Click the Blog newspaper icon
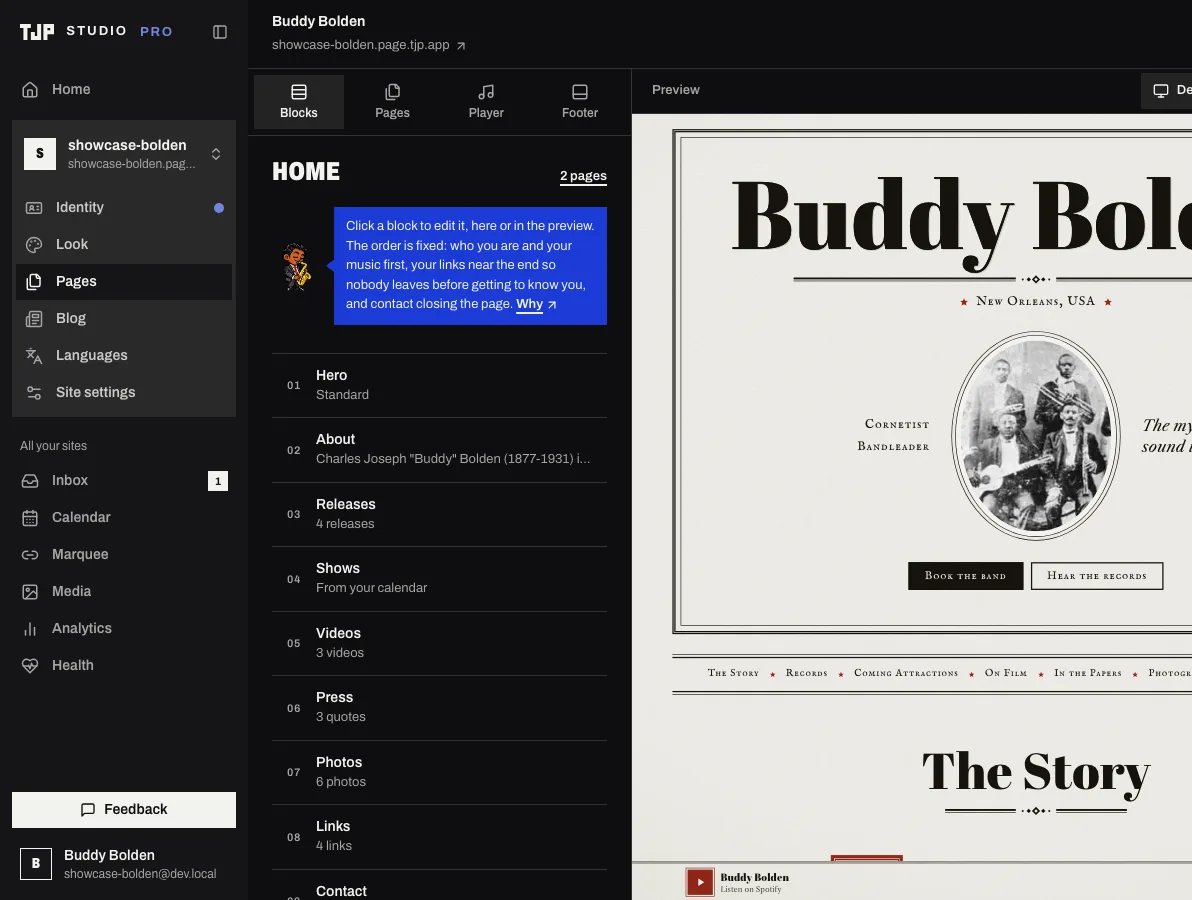 pyautogui.click(x=33, y=318)
